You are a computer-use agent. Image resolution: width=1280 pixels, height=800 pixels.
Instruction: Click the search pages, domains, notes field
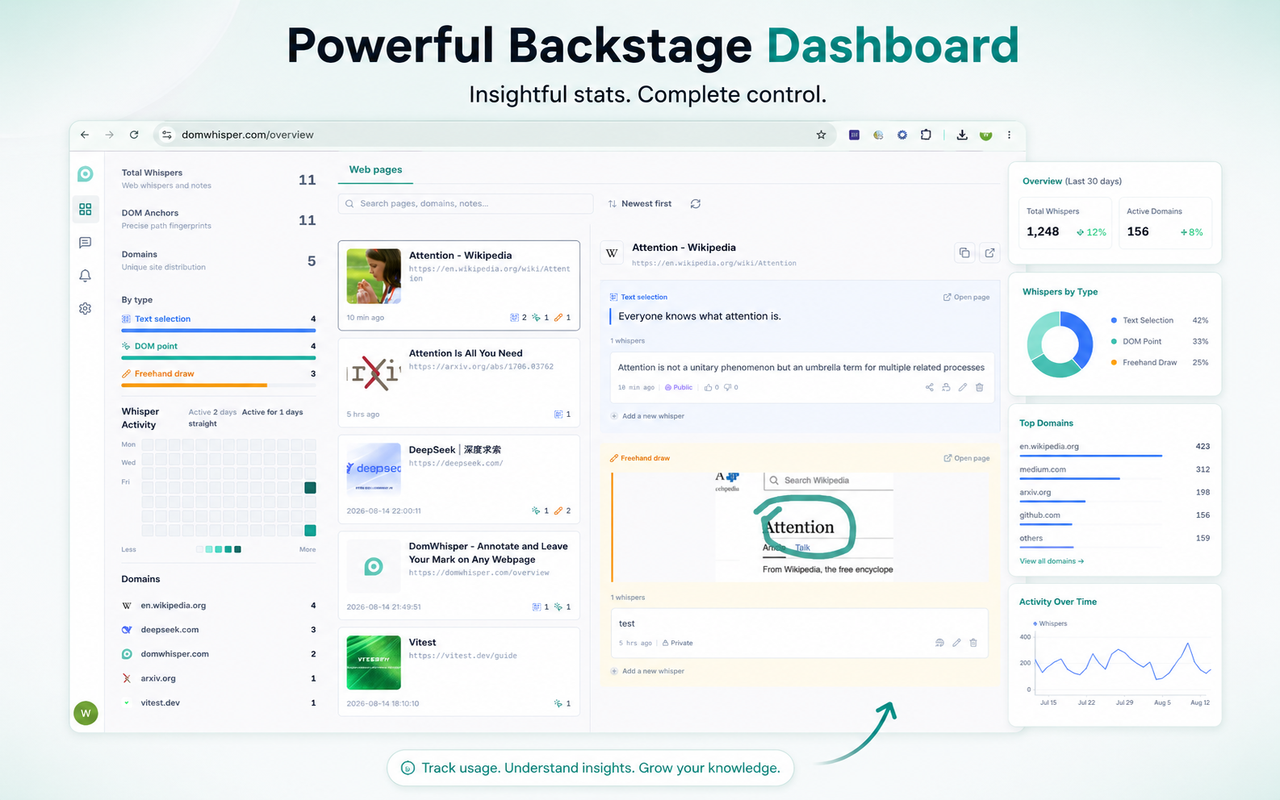pos(465,204)
